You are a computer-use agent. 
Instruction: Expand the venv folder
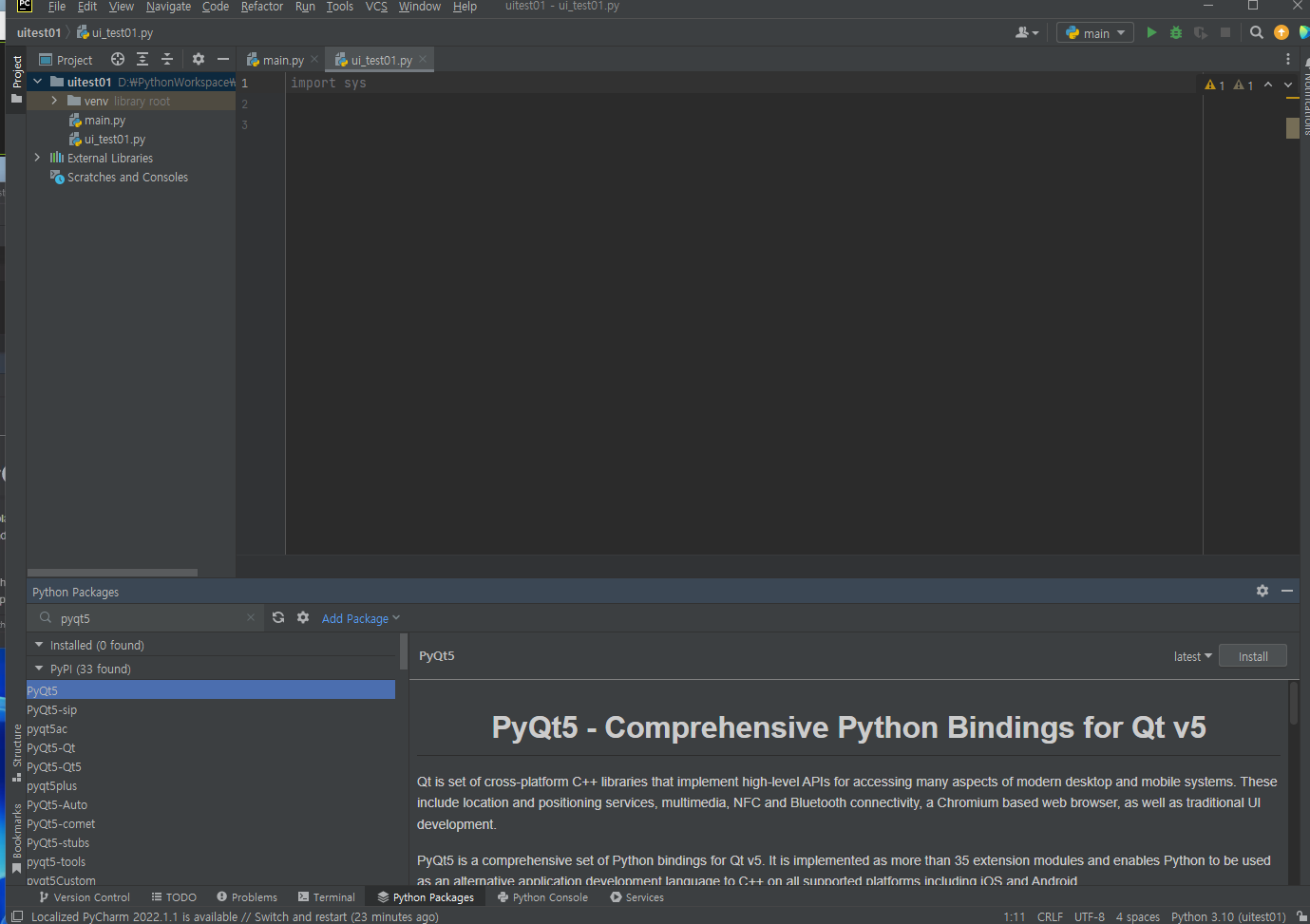tap(54, 101)
